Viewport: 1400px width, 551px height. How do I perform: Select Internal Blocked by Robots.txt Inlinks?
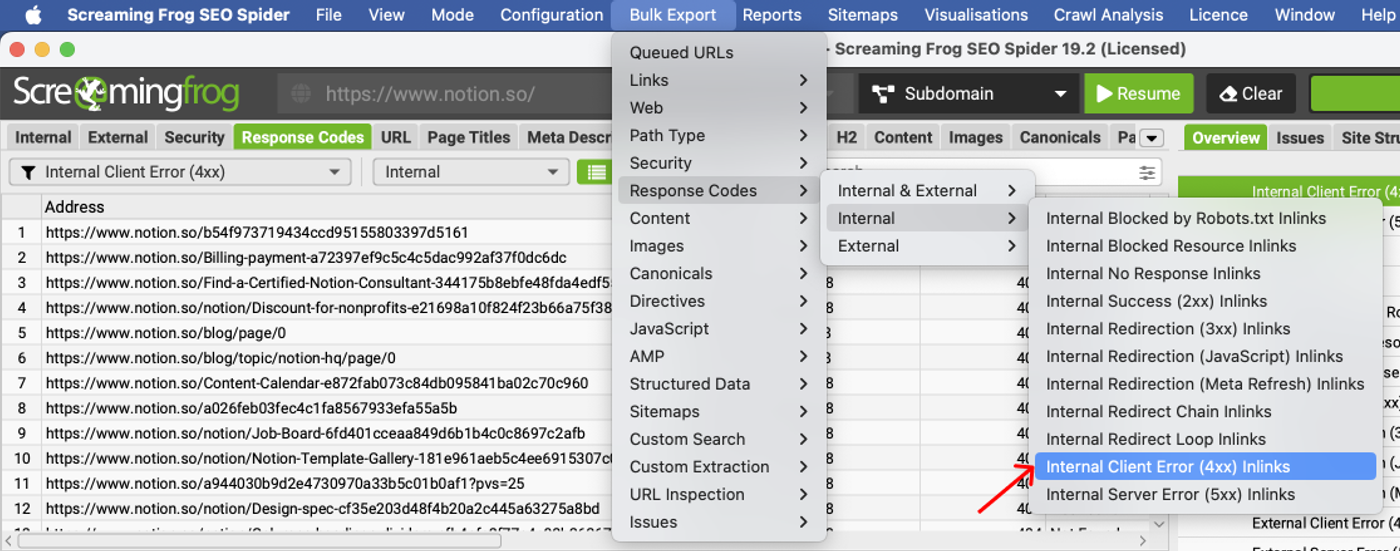click(1205, 218)
